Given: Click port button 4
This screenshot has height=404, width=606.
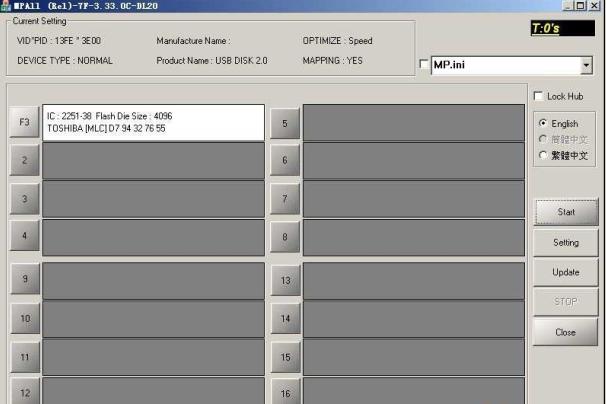Looking at the screenshot, I should (25, 235).
